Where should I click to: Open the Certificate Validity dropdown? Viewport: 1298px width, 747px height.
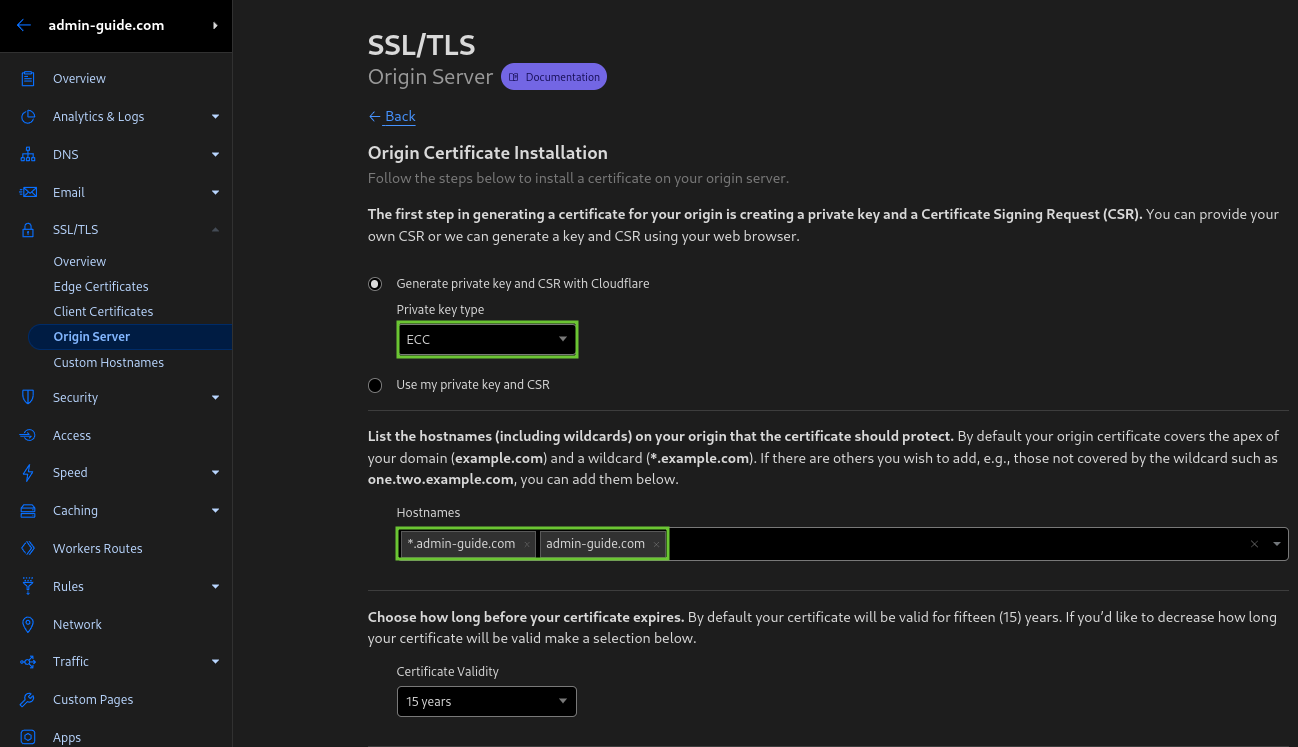coord(486,701)
